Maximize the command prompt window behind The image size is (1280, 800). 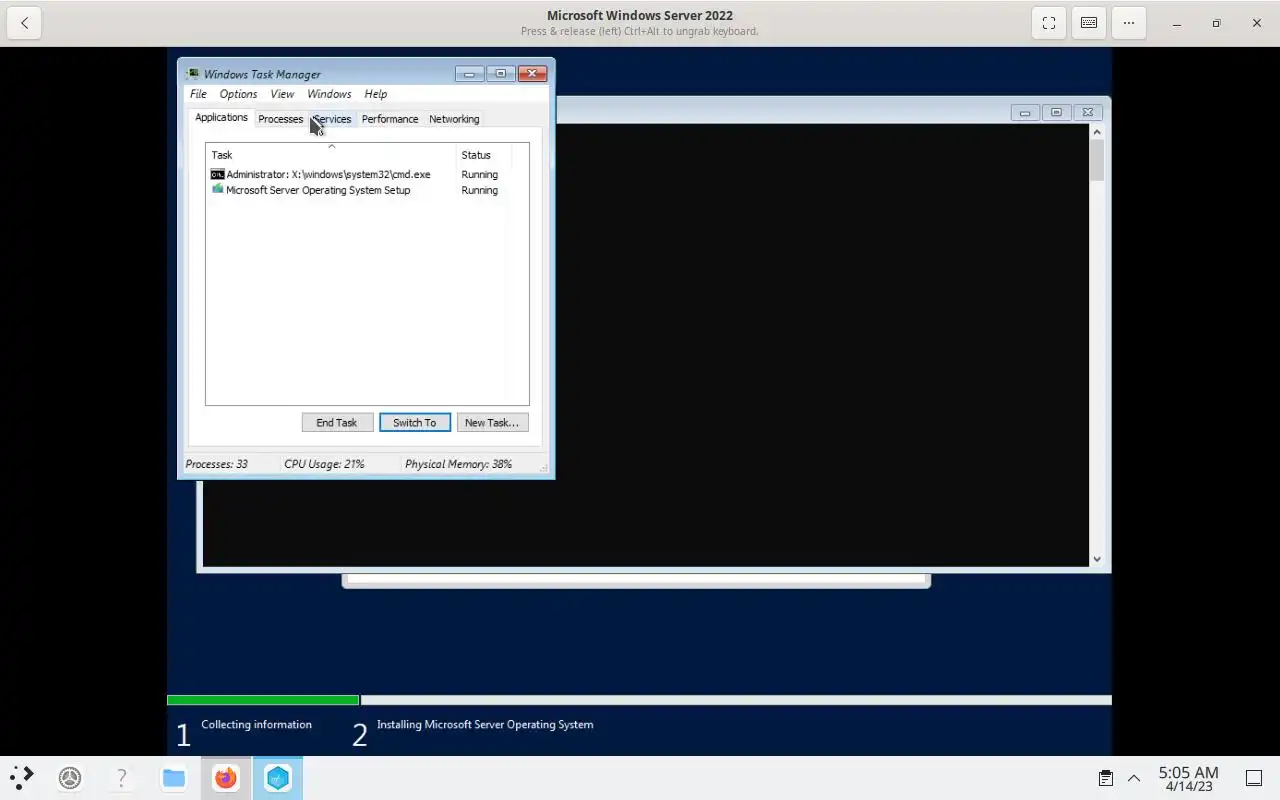click(x=1056, y=113)
